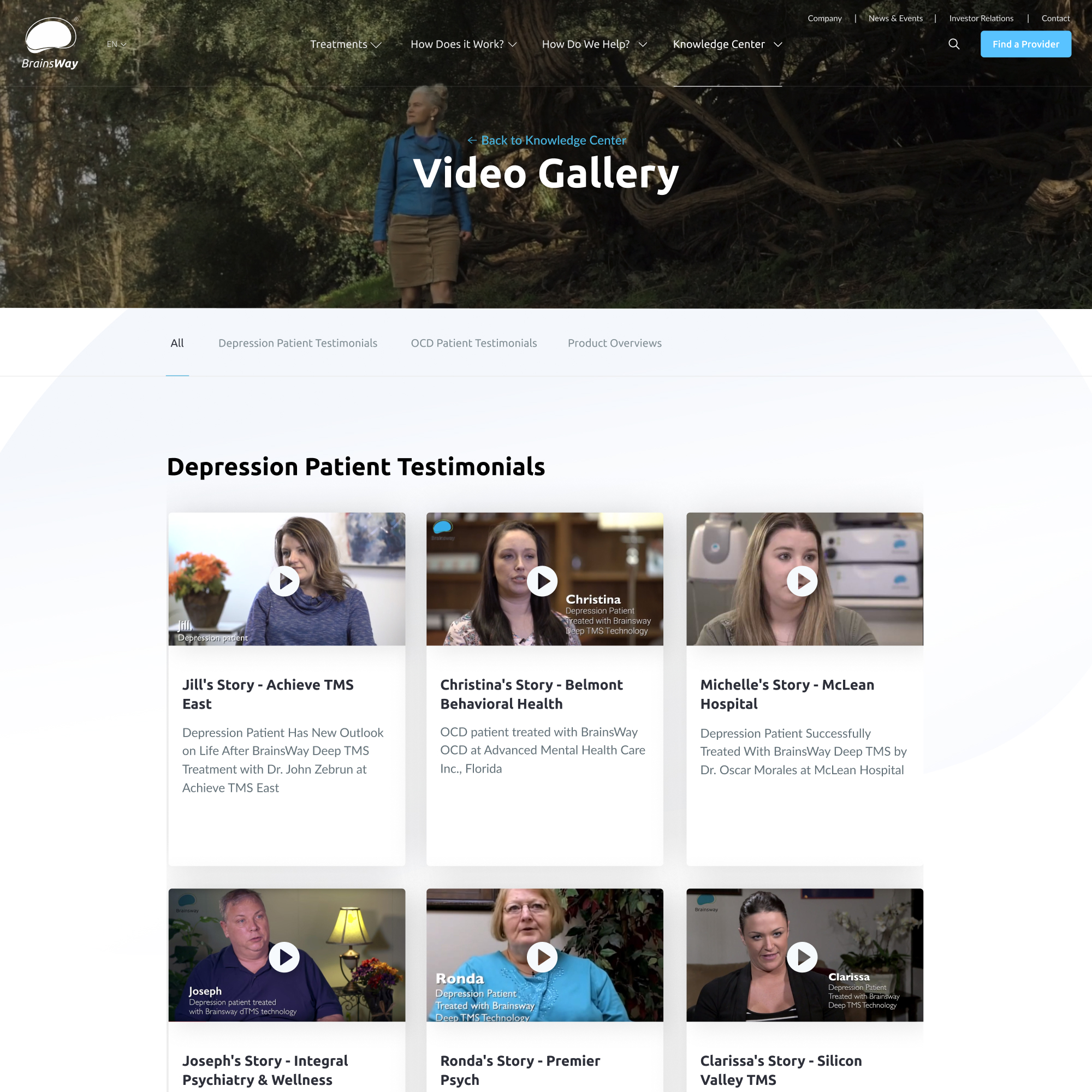1092x1092 pixels.
Task: Toggle Depression Patient Testimonials filter
Action: click(297, 343)
